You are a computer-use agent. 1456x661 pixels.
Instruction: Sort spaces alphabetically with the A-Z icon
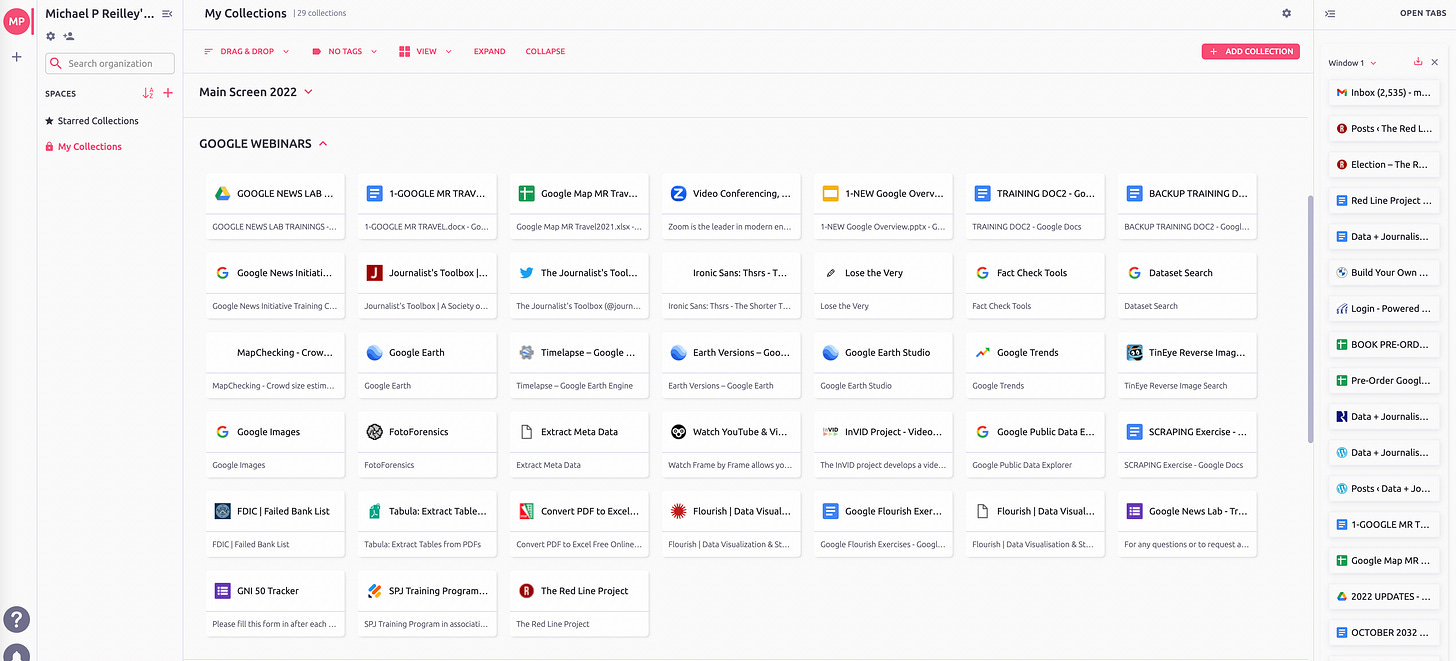147,92
